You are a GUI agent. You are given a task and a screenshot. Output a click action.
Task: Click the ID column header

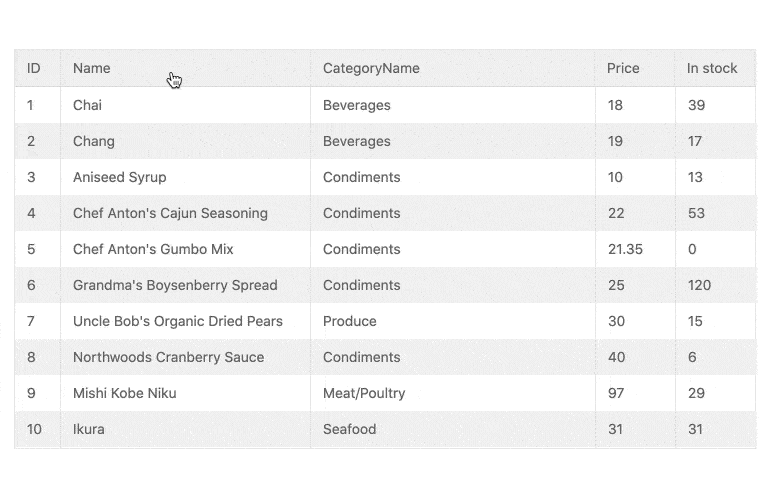click(x=34, y=68)
